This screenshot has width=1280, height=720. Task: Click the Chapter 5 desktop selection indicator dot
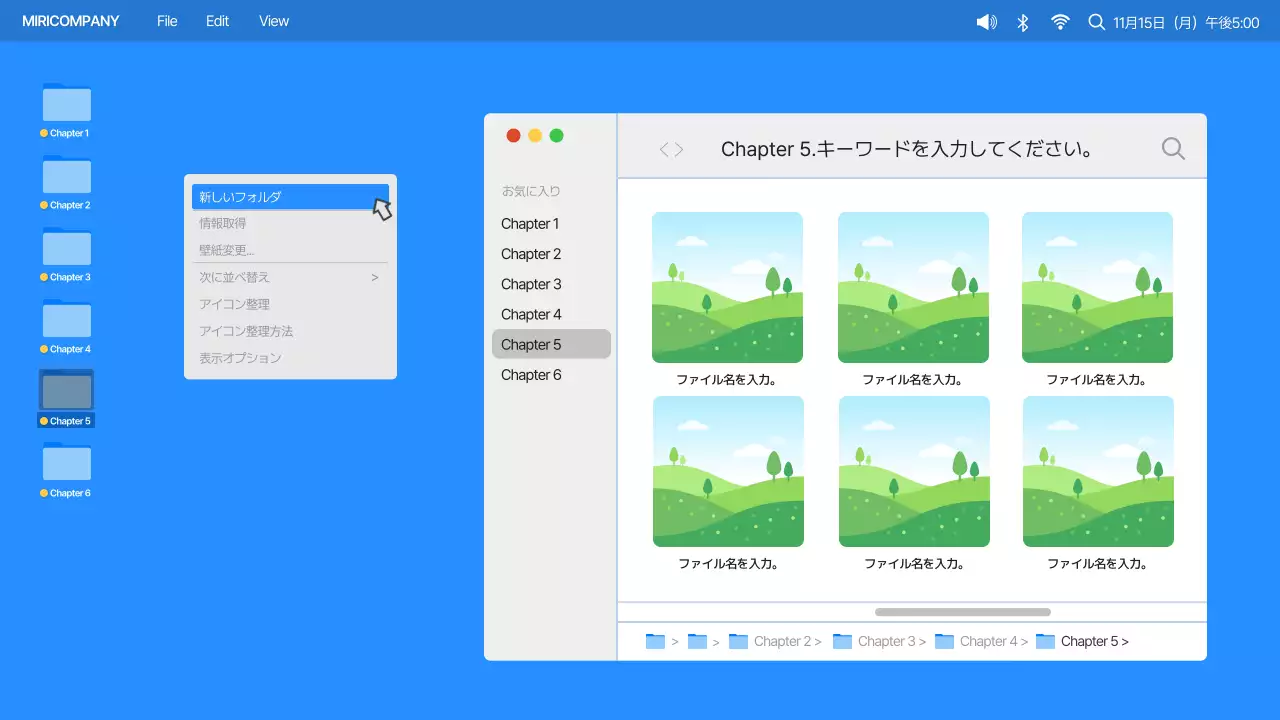44,421
